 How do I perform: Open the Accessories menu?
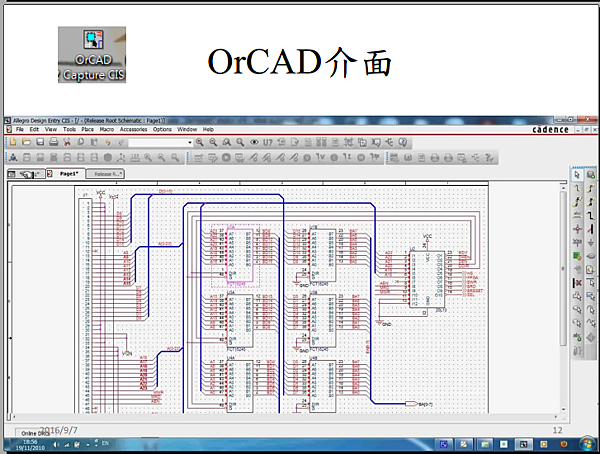(x=134, y=129)
